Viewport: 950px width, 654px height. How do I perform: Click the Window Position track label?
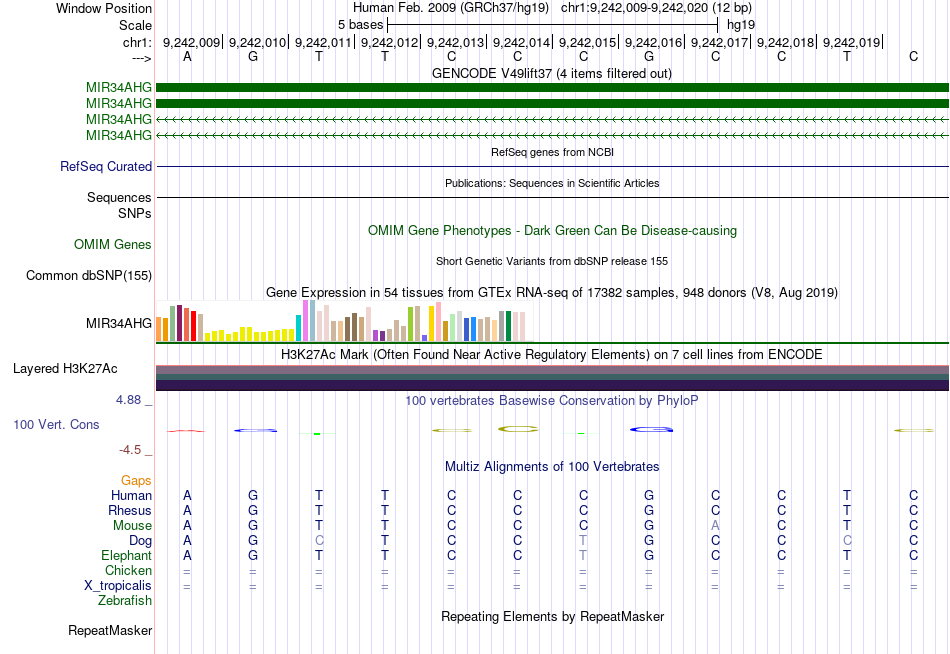click(104, 8)
